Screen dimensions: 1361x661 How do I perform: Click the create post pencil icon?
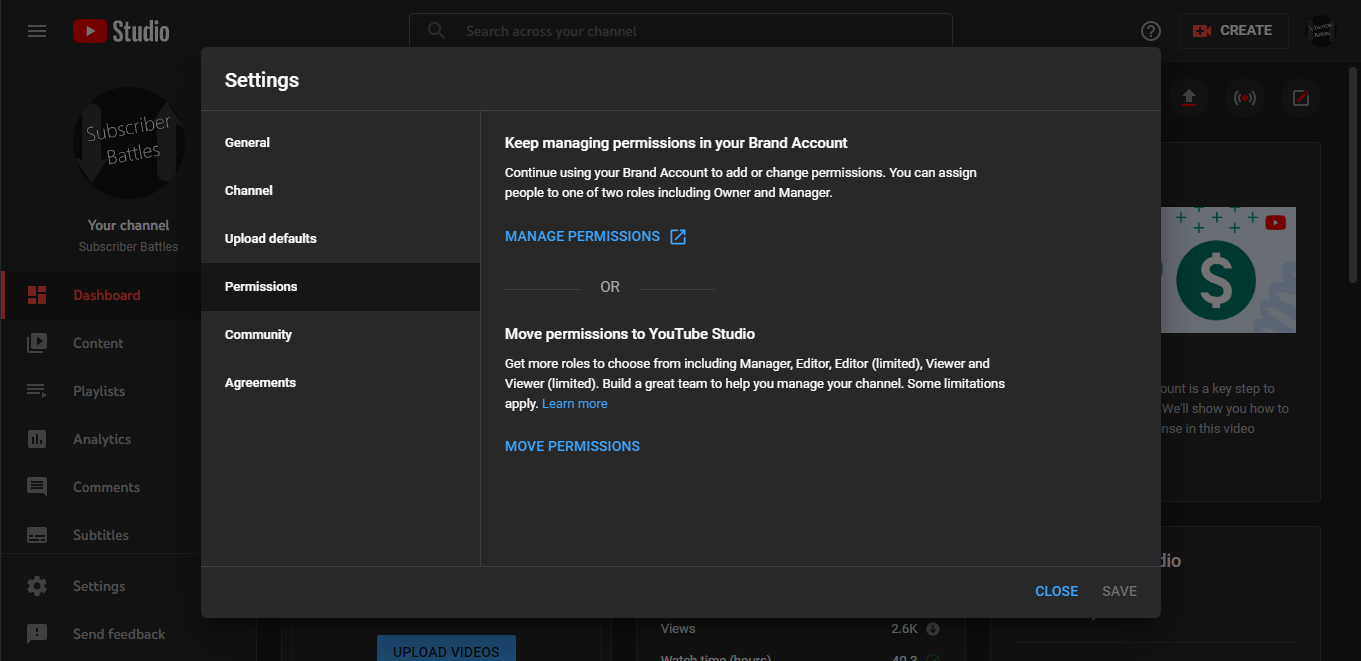pyautogui.click(x=1301, y=98)
